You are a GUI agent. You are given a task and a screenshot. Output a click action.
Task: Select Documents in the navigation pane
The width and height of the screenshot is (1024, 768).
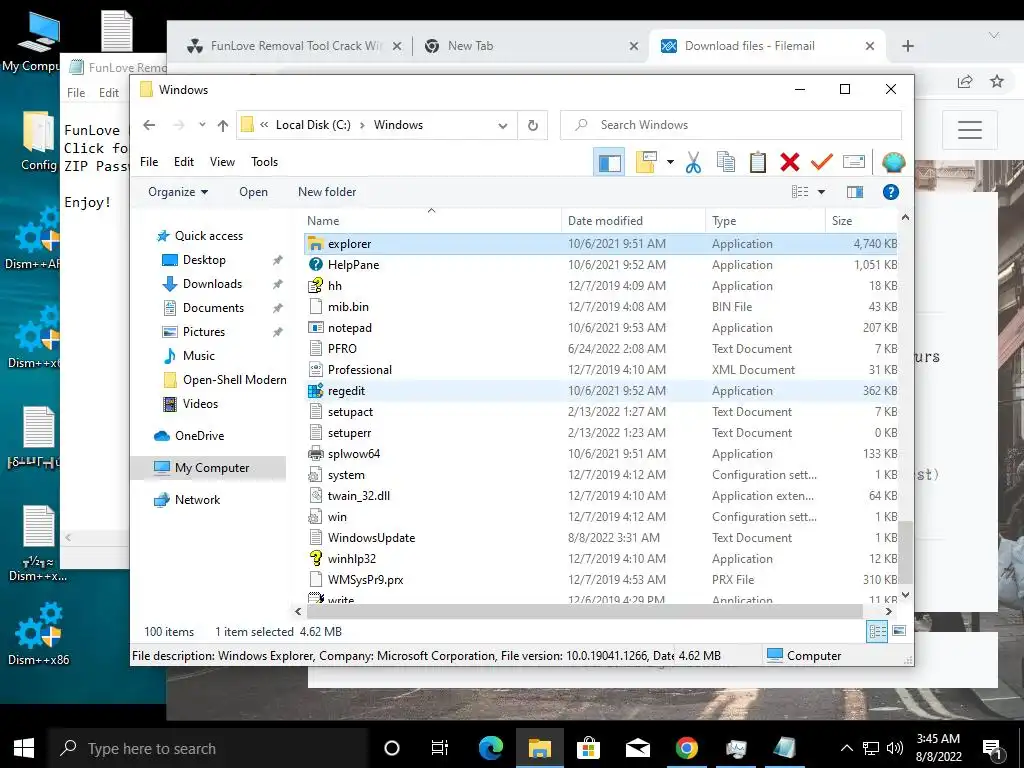point(213,308)
